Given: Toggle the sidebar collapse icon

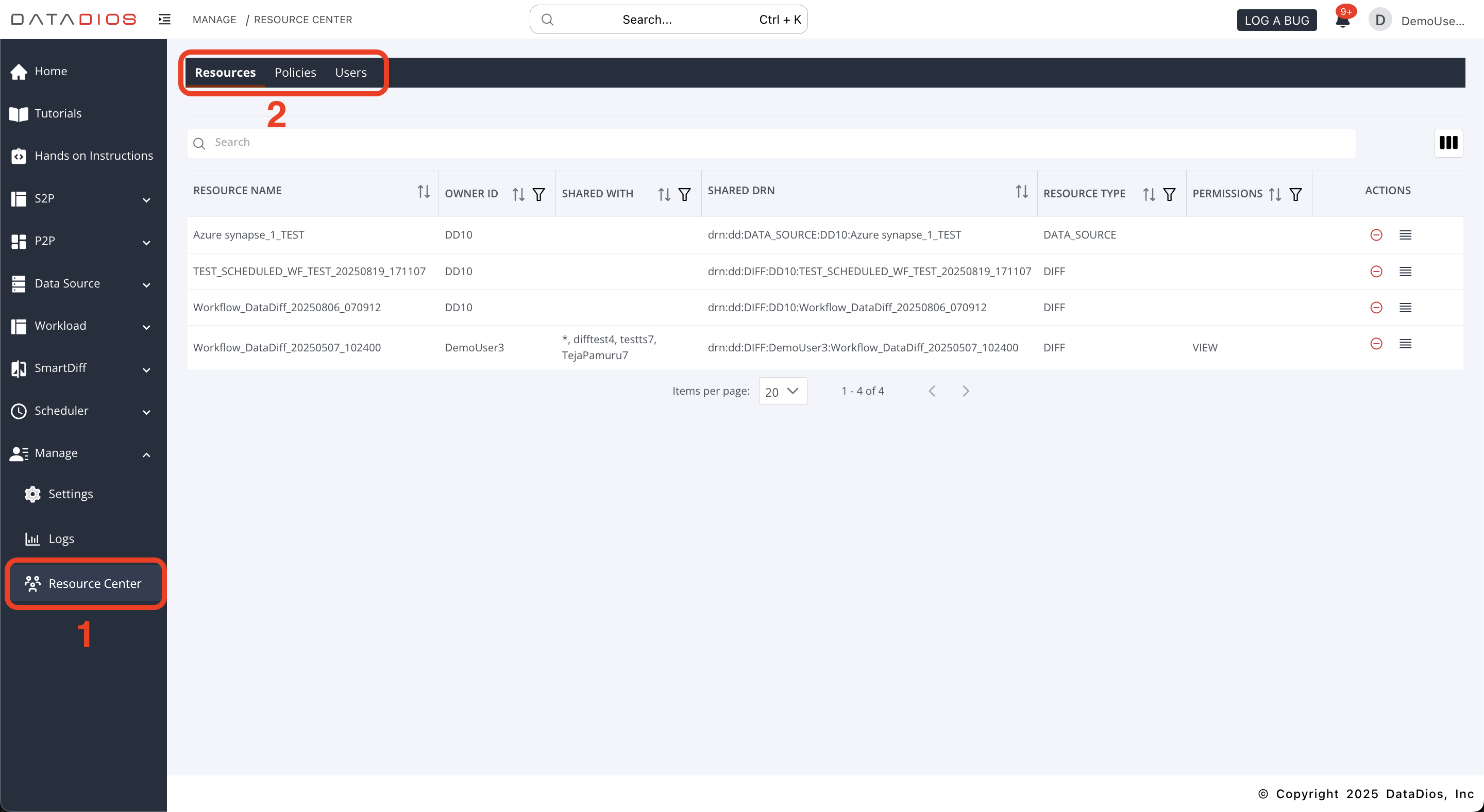Looking at the screenshot, I should [165, 20].
